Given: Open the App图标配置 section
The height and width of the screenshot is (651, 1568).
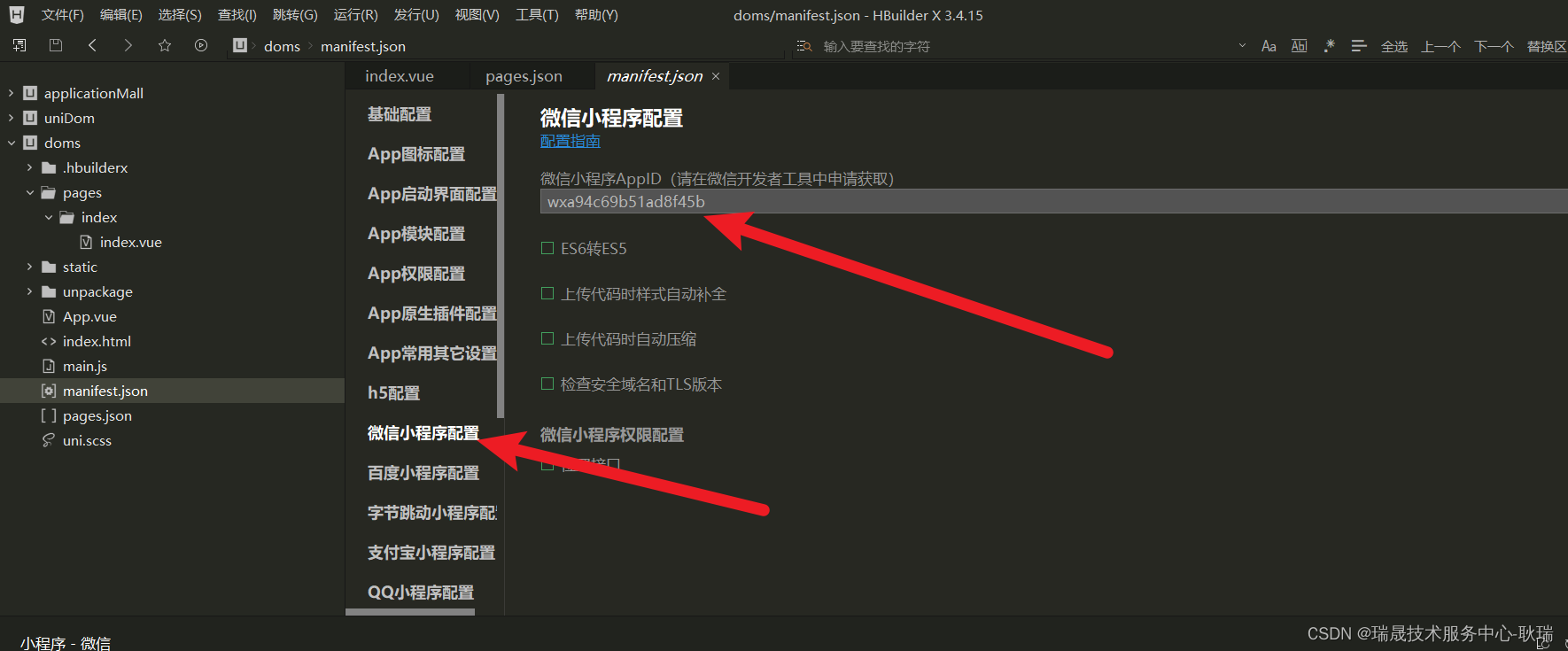Looking at the screenshot, I should 416,154.
